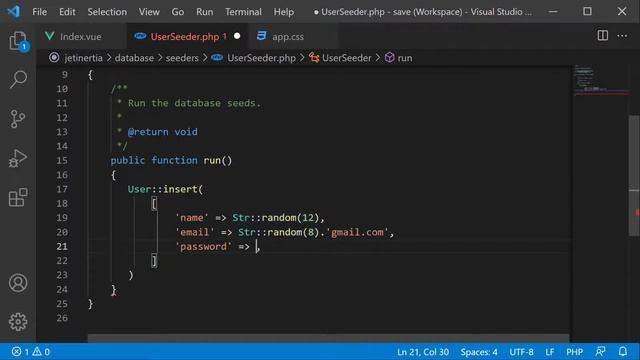640x360 pixels.
Task: Open the Accounts menu
Action: tap(18, 282)
